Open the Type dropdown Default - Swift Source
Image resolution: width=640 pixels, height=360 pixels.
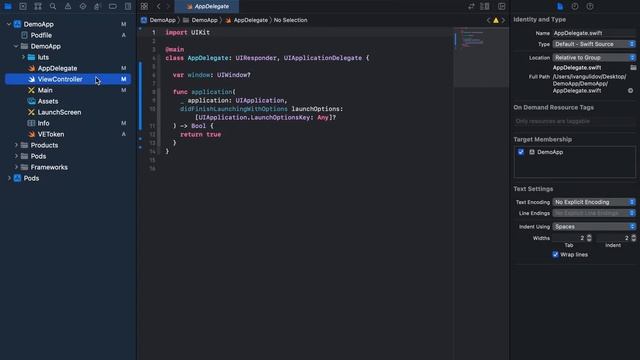click(x=594, y=44)
